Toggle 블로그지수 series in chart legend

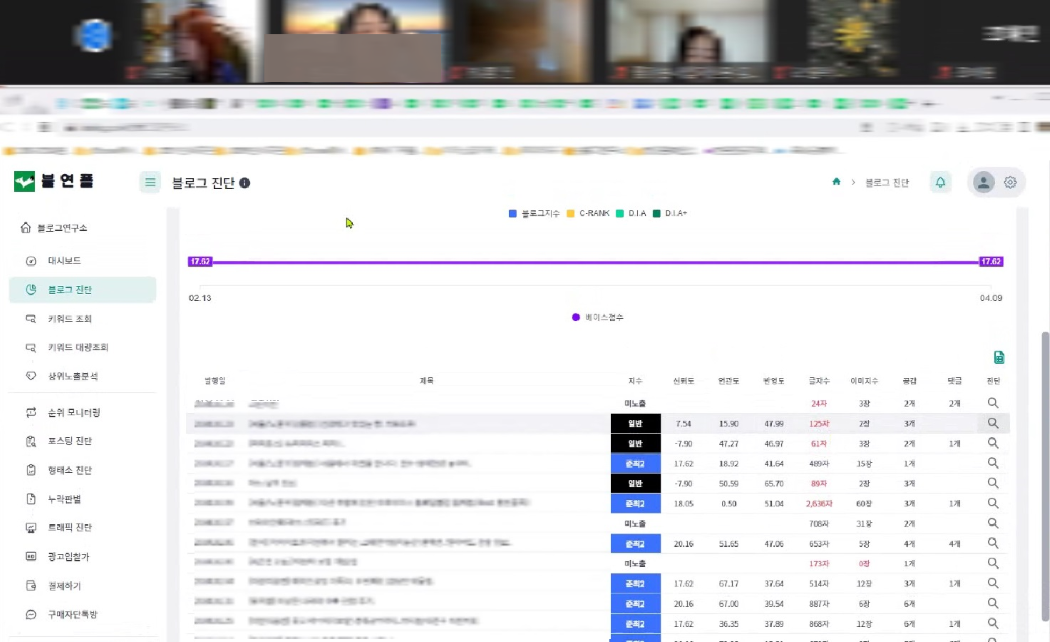tap(537, 214)
